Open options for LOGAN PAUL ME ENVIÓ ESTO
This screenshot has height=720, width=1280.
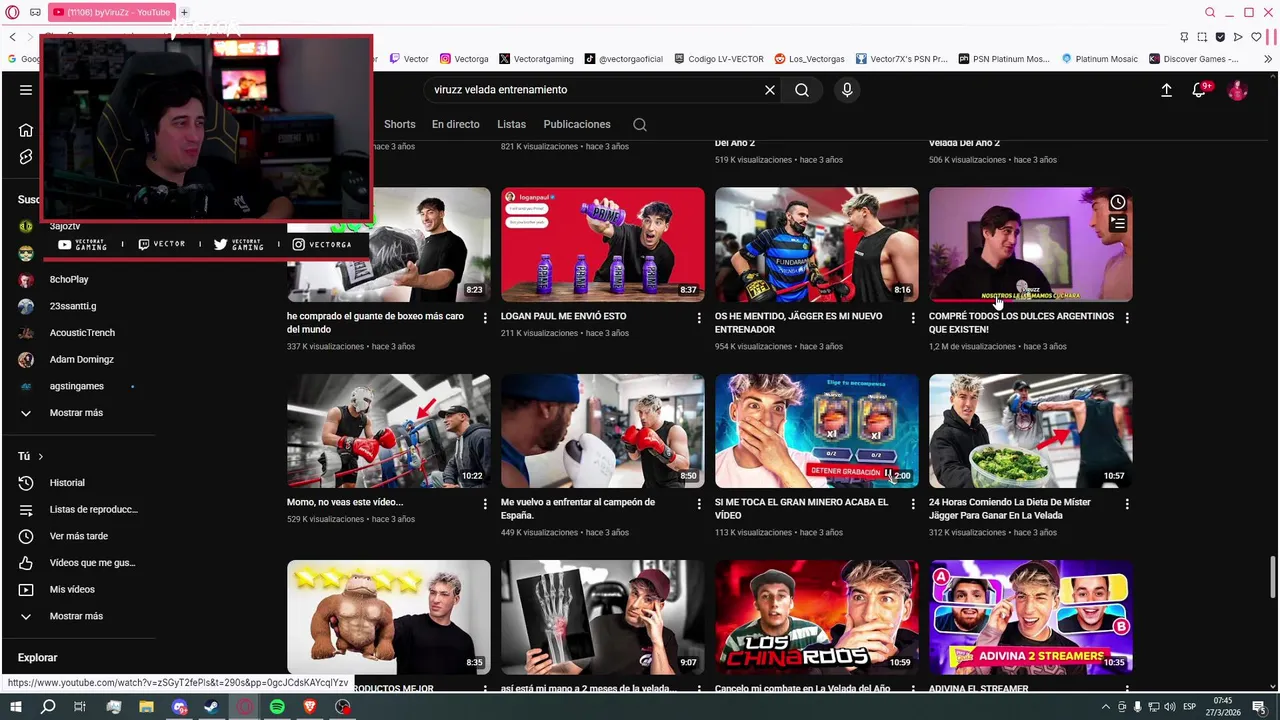(x=699, y=318)
